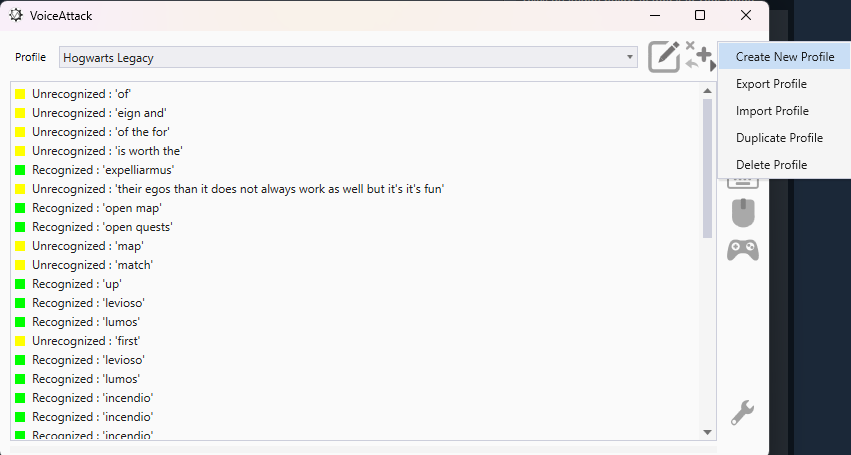
Task: Select Duplicate Profile option
Action: (x=779, y=138)
